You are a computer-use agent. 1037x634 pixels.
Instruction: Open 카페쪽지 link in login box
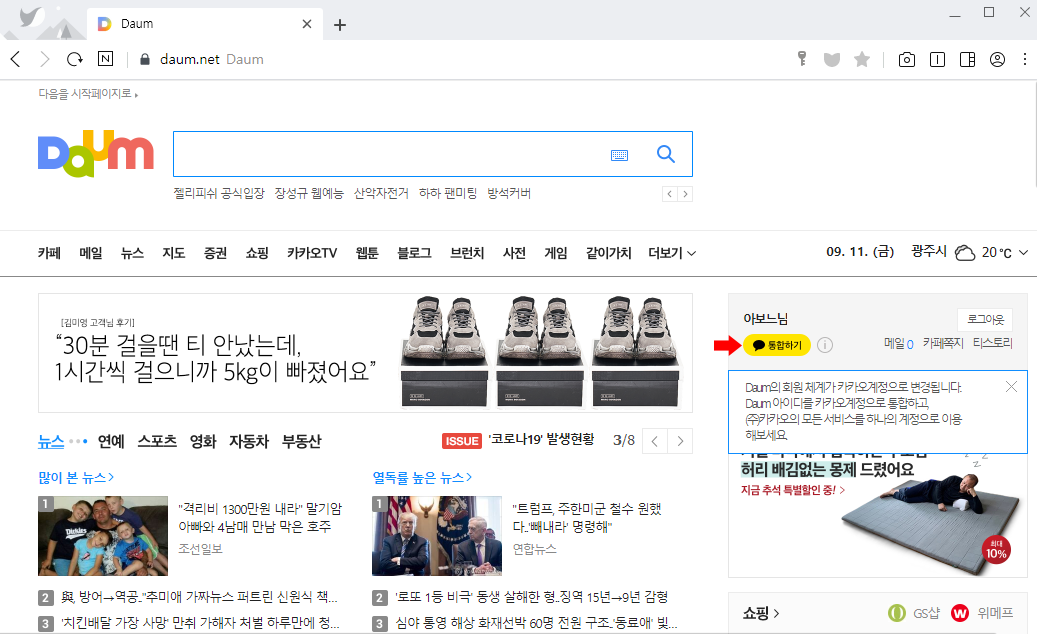[943, 343]
